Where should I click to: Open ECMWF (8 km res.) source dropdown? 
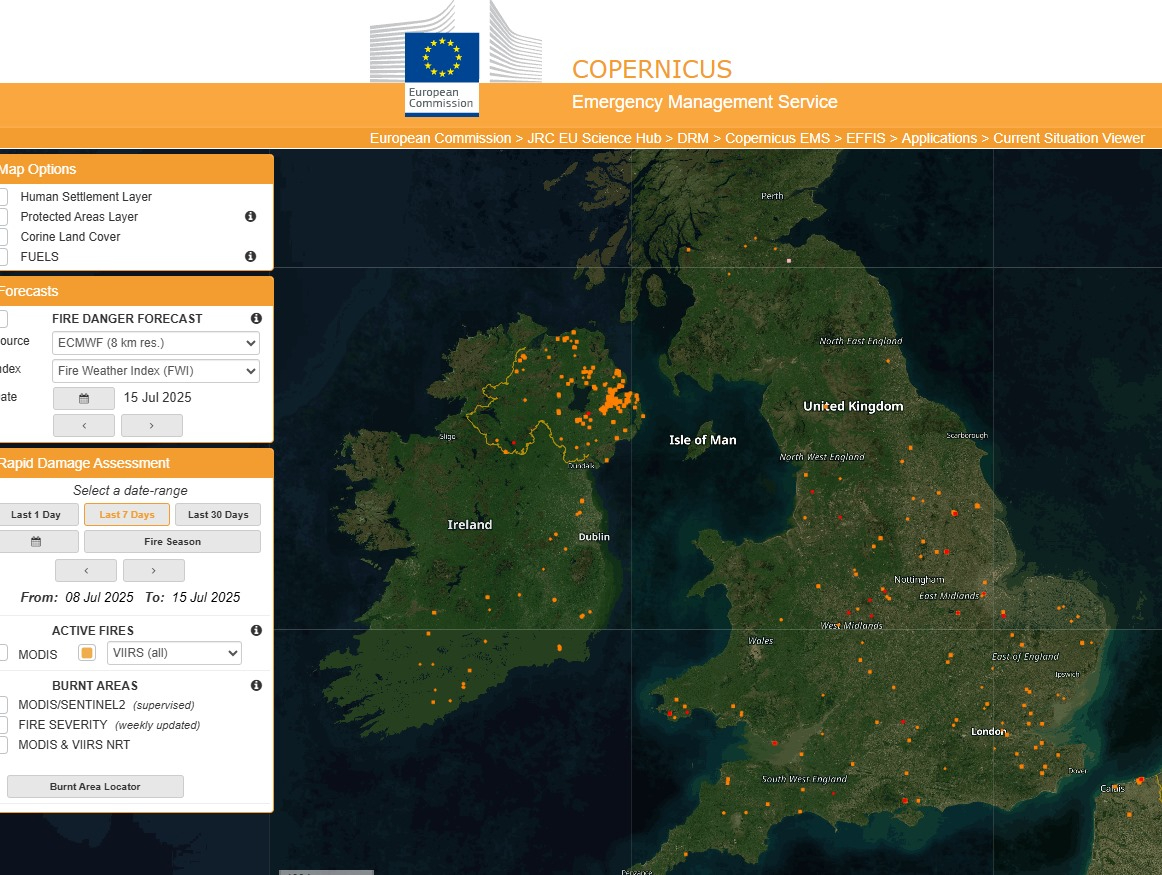pos(155,343)
